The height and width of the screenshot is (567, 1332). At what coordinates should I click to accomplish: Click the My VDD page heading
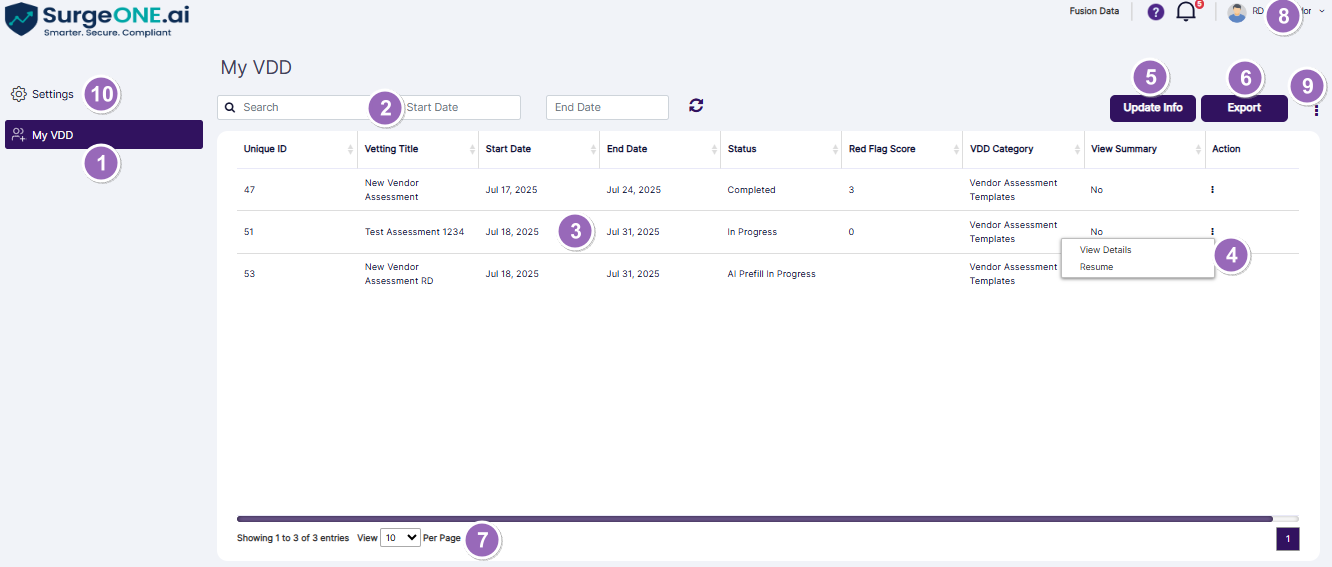[x=256, y=68]
